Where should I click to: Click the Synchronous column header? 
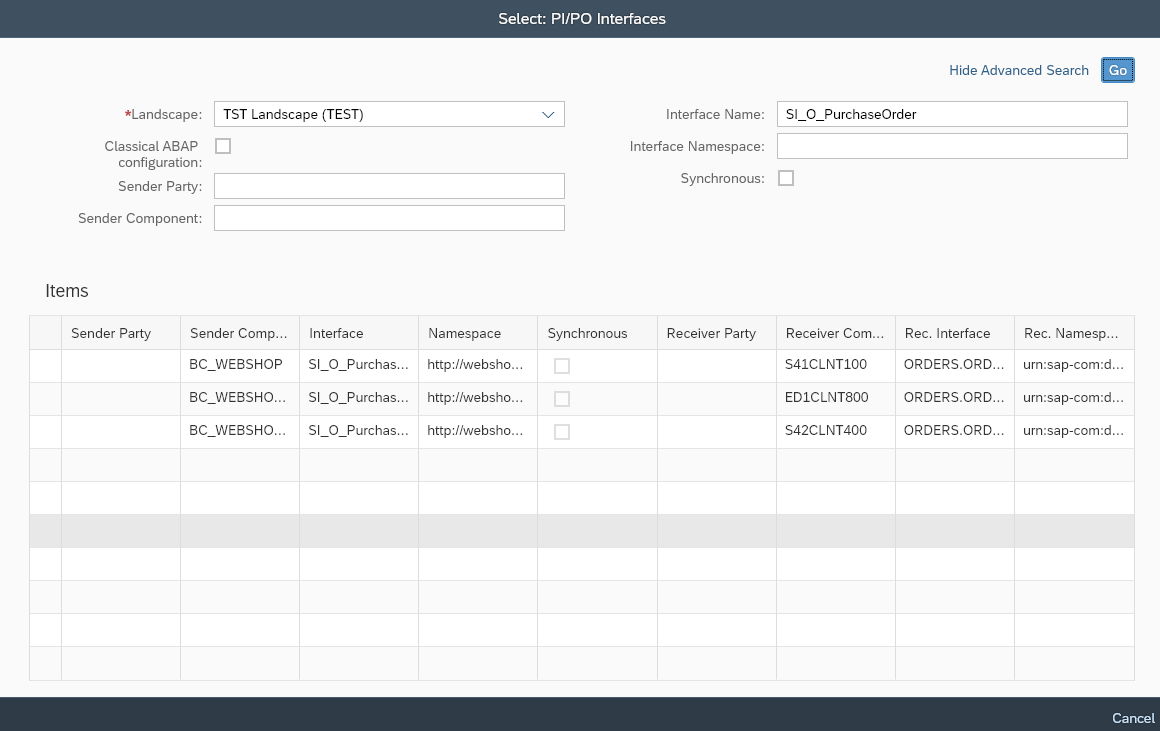[x=587, y=333]
